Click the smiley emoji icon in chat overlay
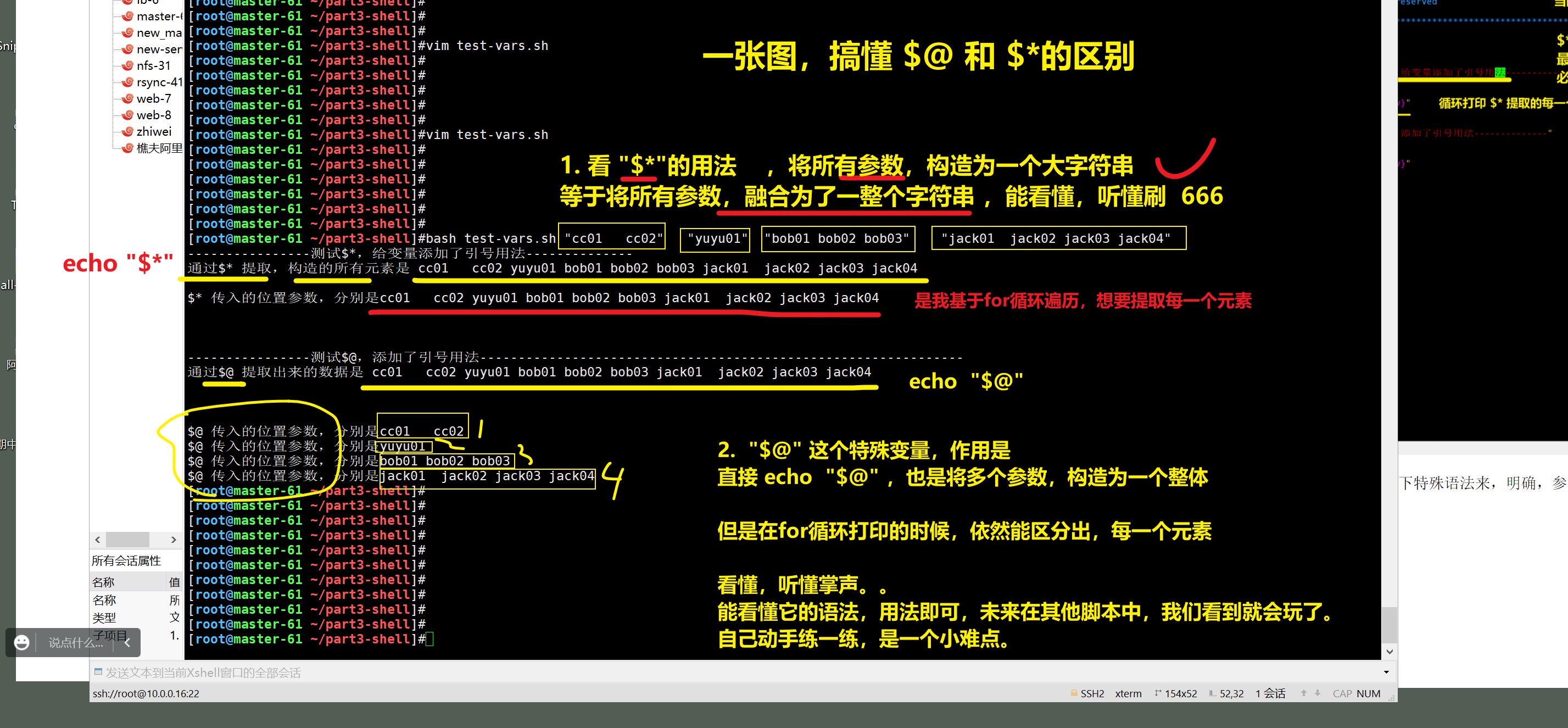The width and height of the screenshot is (1568, 728). [x=22, y=643]
